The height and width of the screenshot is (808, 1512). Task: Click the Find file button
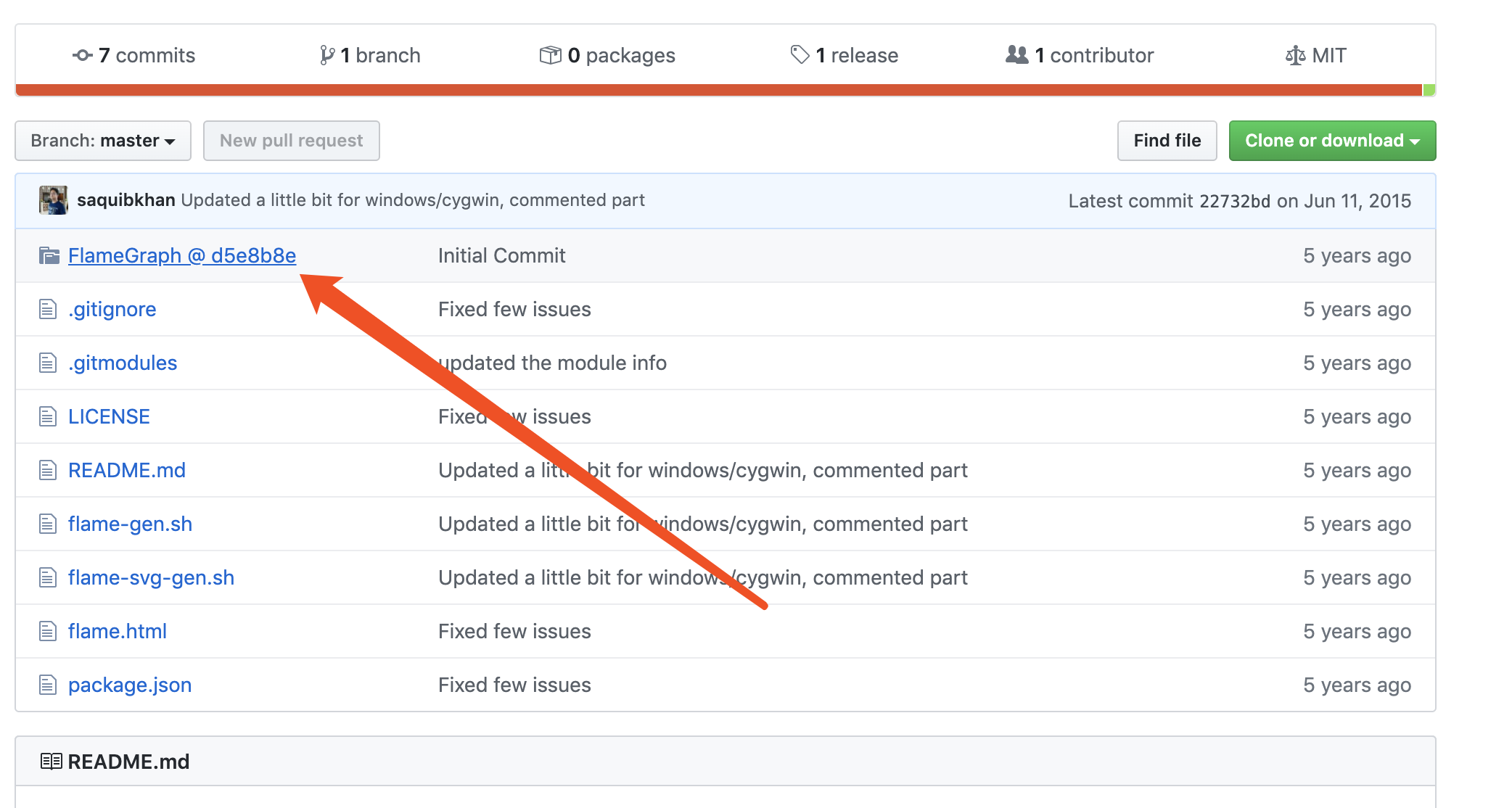tap(1167, 141)
